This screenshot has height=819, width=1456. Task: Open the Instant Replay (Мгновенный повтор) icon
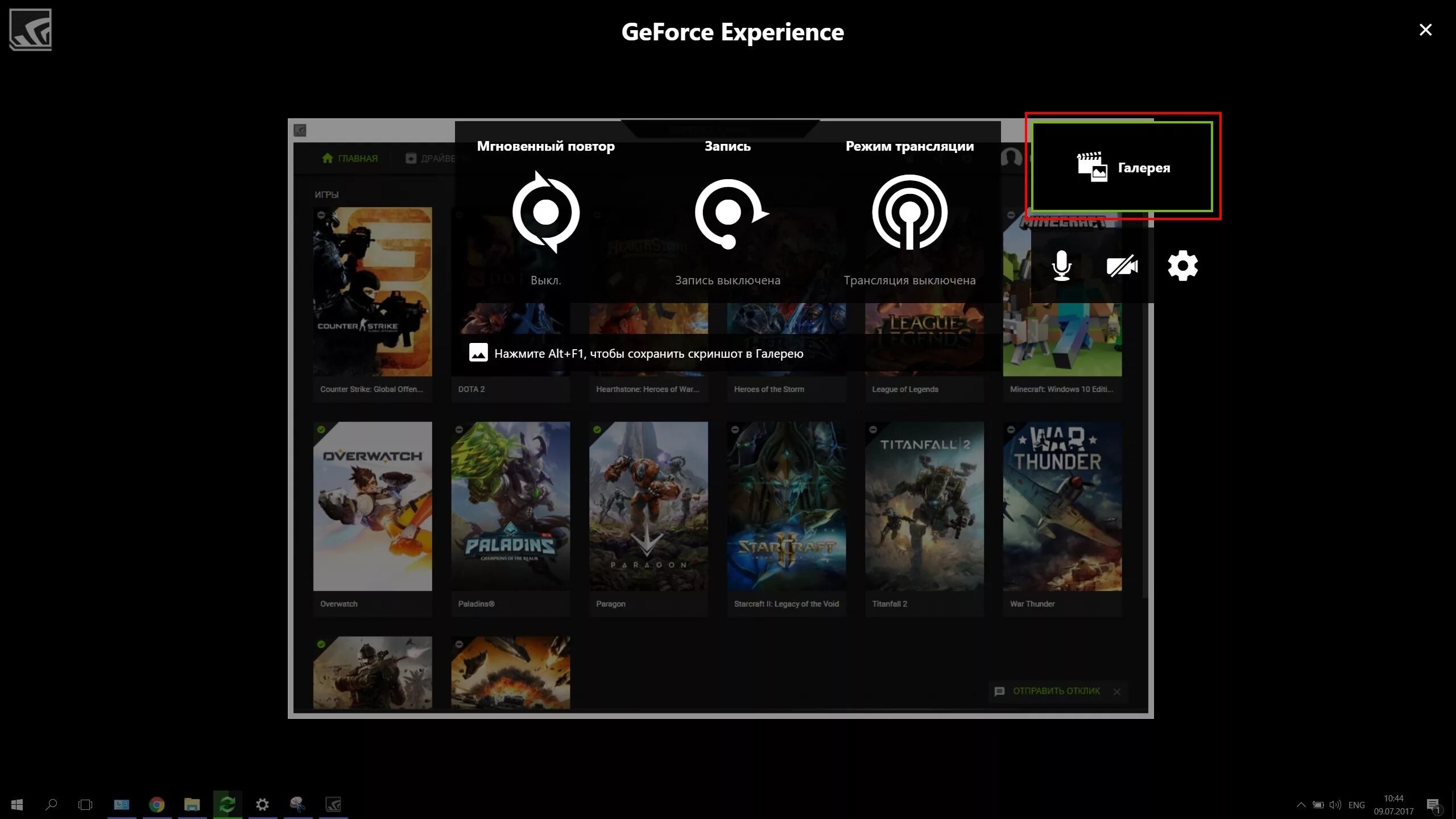[x=545, y=212]
